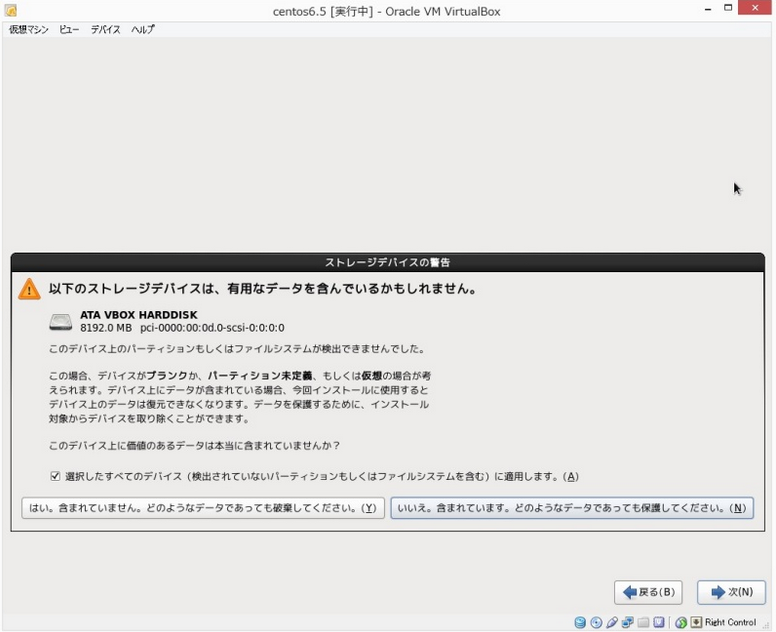Viewport: 776px width, 632px height.
Task: Open the 仮想マシン menu
Action: 29,30
